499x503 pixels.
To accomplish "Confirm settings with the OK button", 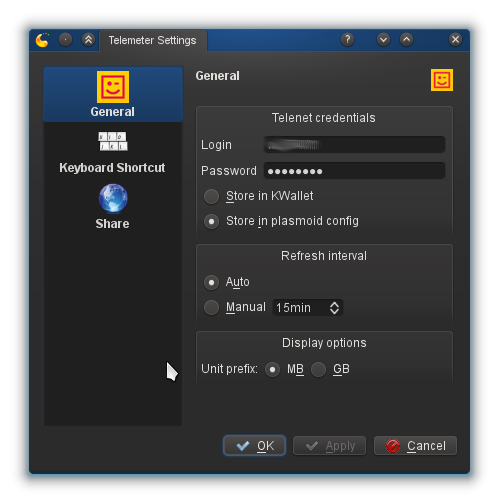I will [254, 446].
